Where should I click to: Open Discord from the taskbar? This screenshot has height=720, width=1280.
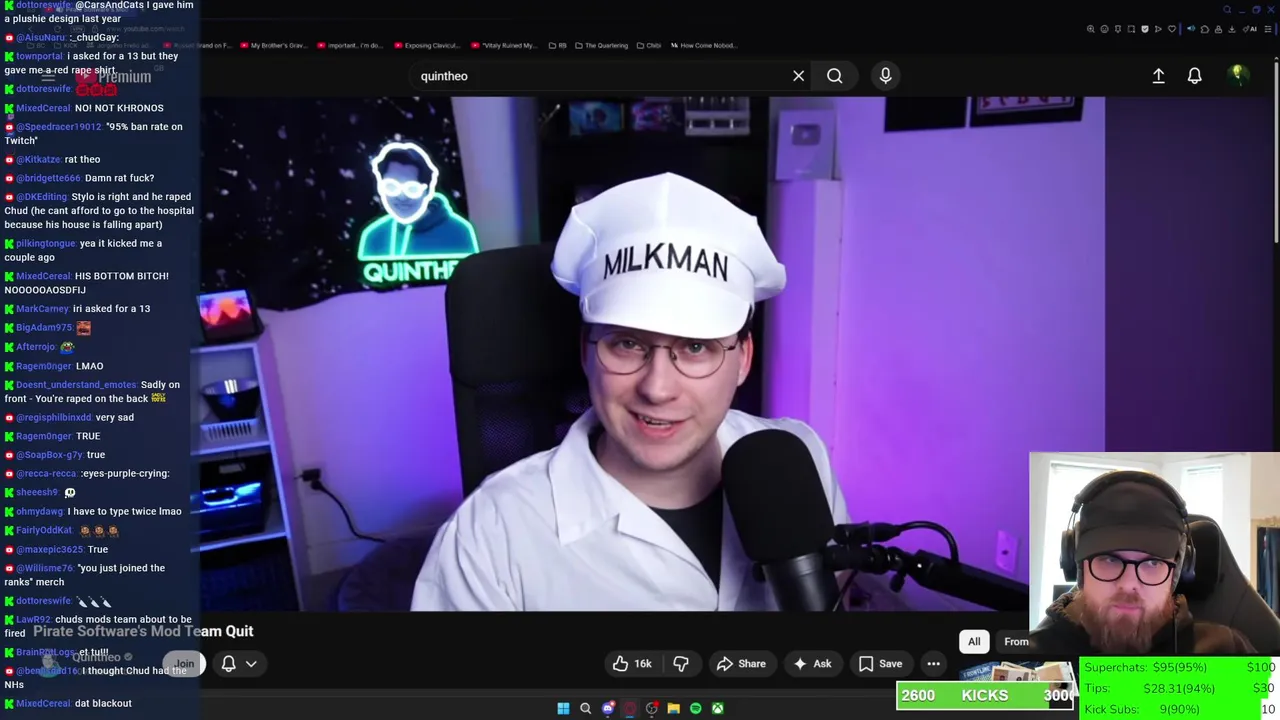coord(607,708)
